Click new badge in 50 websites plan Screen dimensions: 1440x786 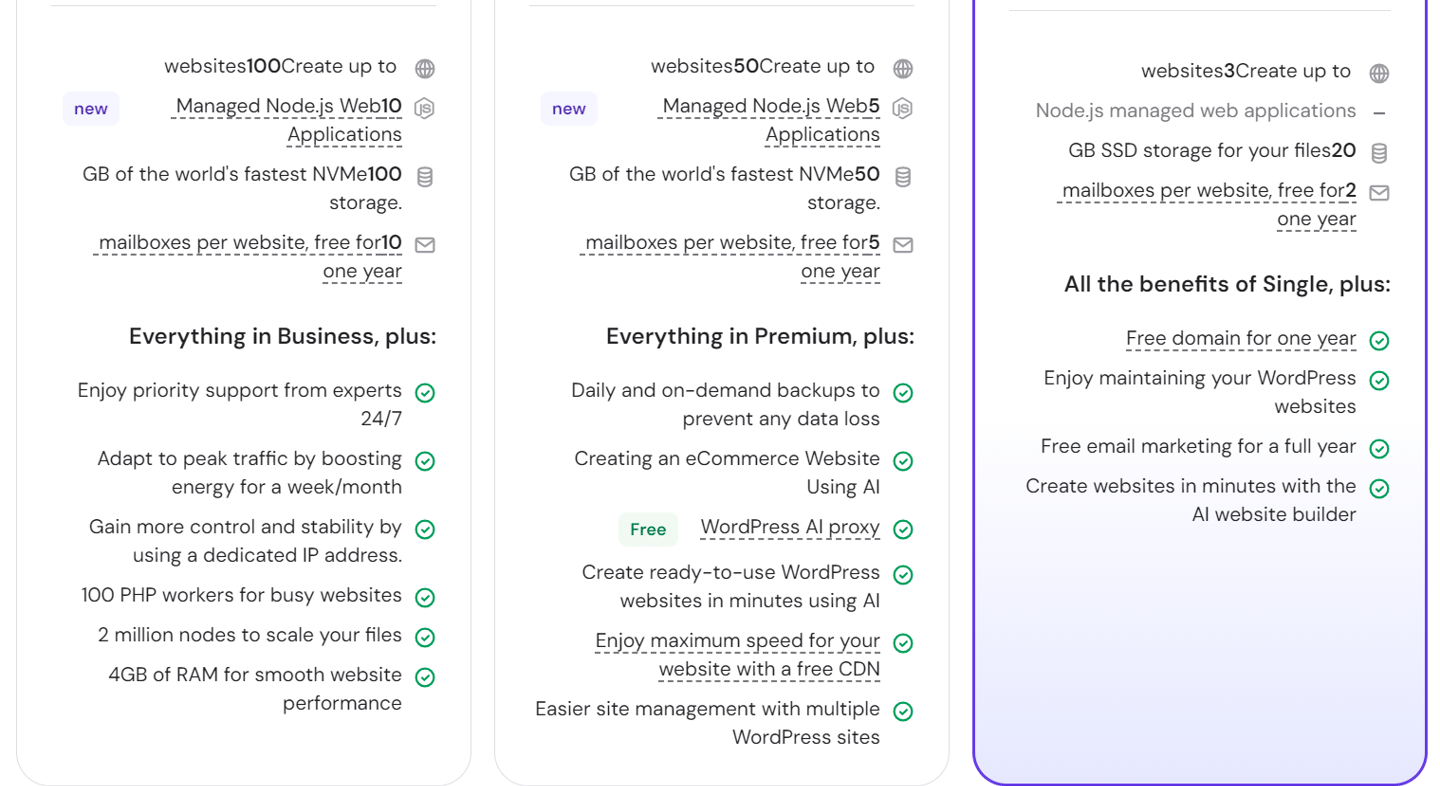(x=569, y=109)
